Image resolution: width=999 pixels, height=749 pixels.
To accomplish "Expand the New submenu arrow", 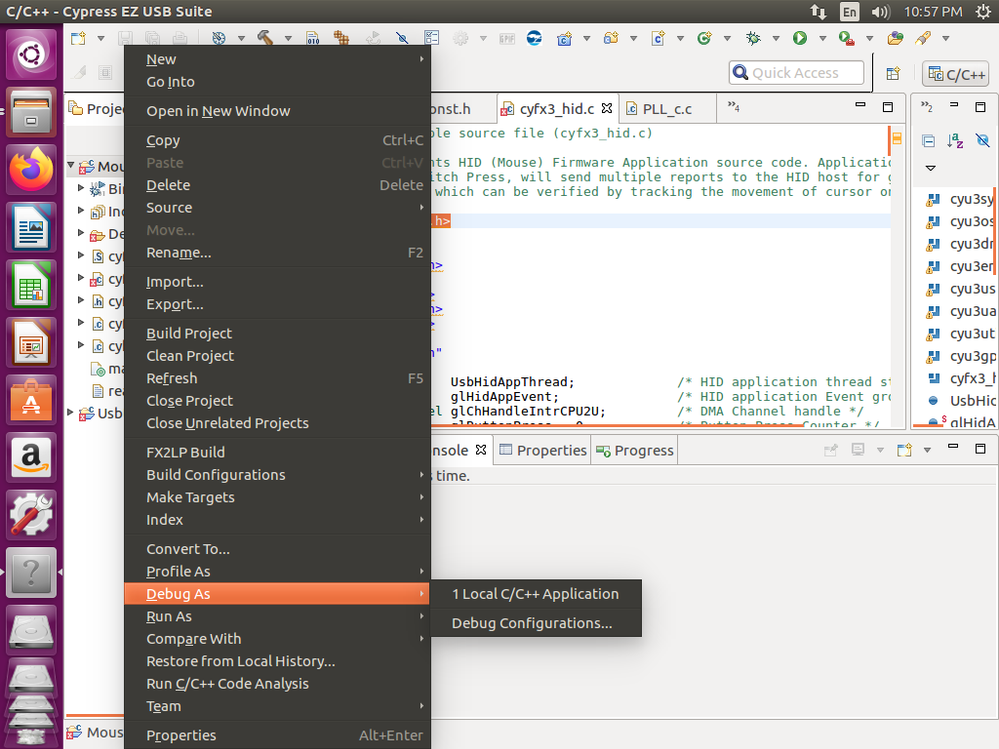I will coord(422,59).
